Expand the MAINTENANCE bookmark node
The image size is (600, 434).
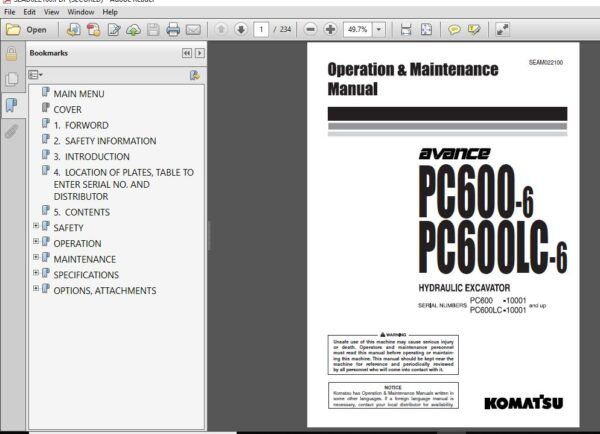(x=36, y=257)
